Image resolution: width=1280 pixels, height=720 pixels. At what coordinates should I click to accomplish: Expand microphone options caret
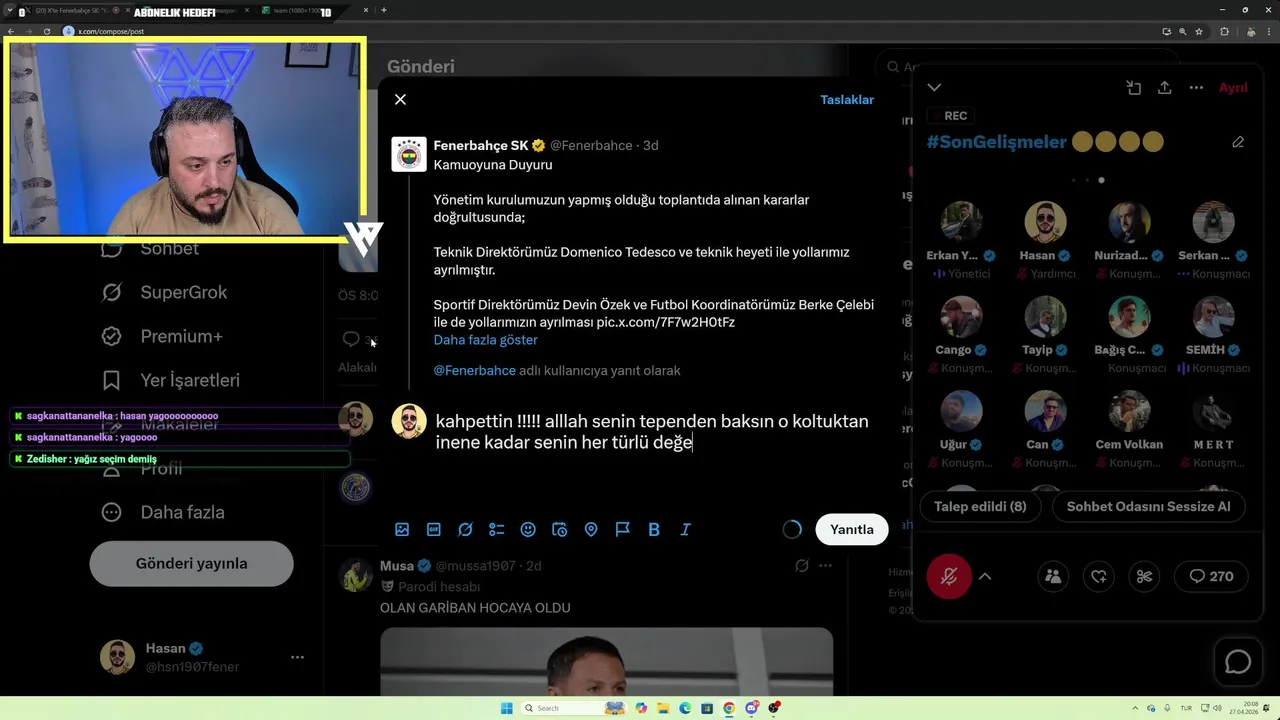pyautogui.click(x=985, y=576)
